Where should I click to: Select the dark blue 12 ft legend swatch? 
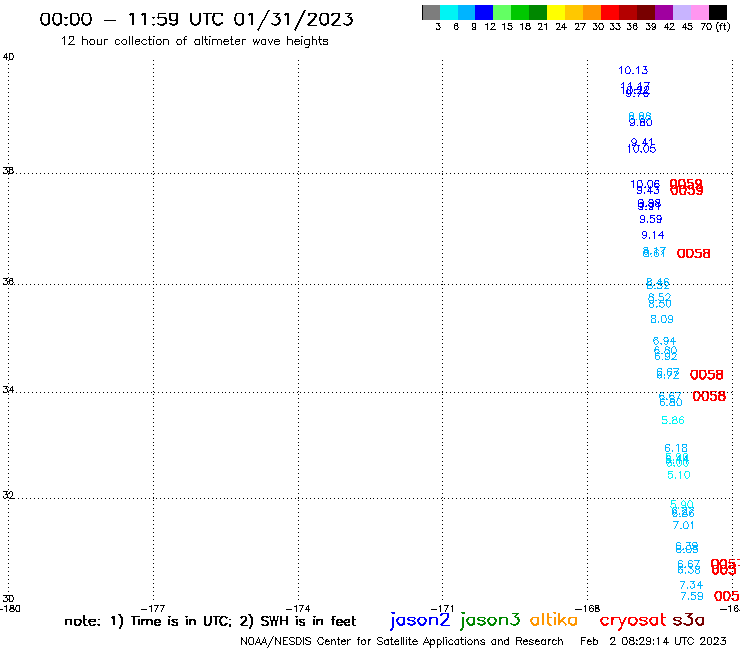484,13
